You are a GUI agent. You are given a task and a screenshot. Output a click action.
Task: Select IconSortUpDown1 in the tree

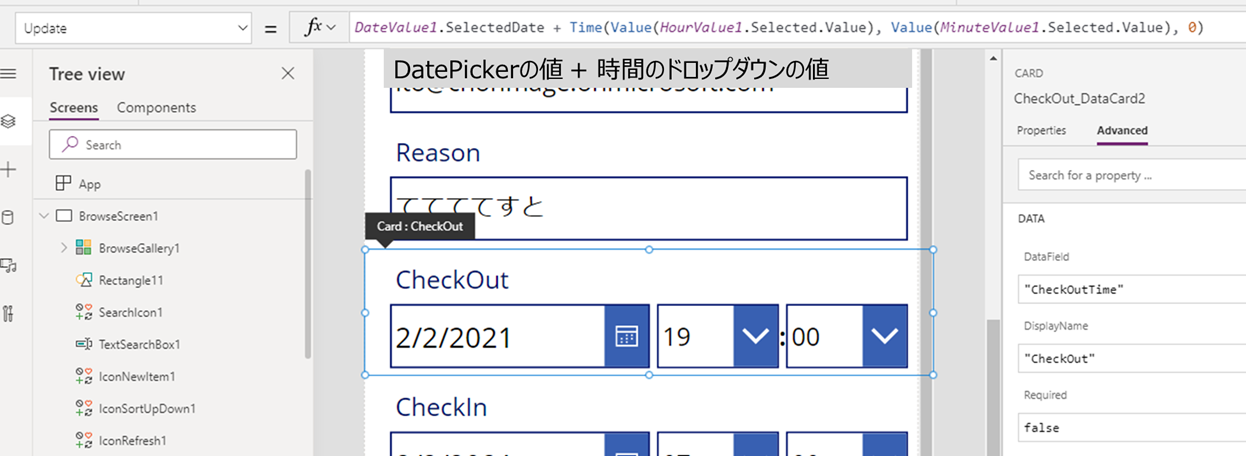pyautogui.click(x=147, y=408)
